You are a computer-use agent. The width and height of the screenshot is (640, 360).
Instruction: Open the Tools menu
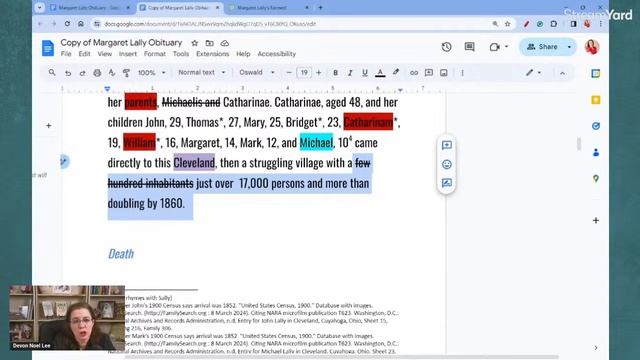pos(181,54)
